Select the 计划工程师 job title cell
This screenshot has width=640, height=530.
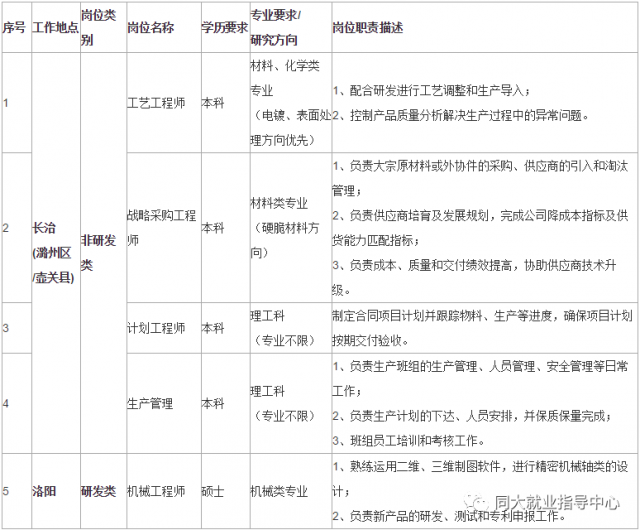pos(156,328)
